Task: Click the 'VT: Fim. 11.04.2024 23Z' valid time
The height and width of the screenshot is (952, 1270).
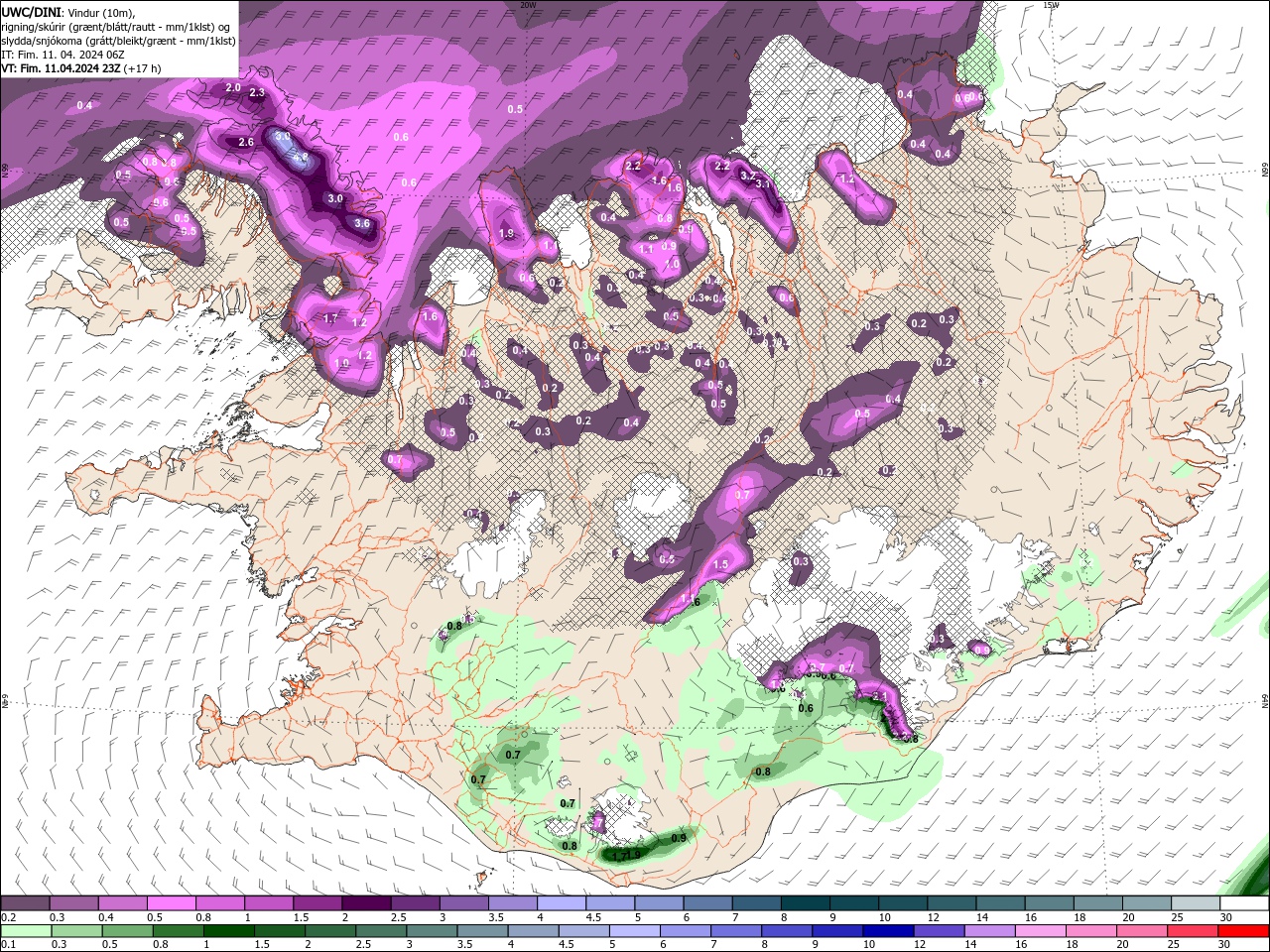Action: click(61, 68)
